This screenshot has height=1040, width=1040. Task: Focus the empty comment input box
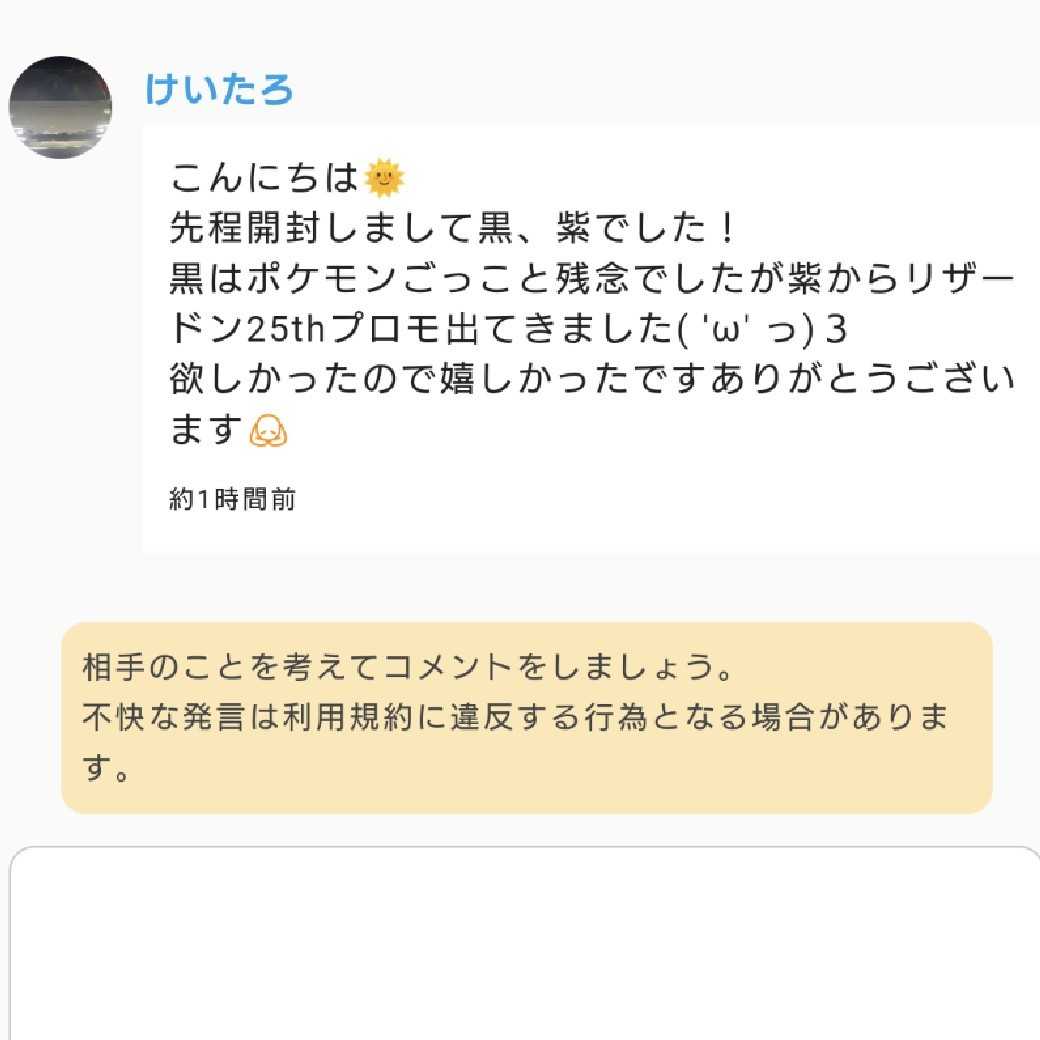[x=525, y=940]
